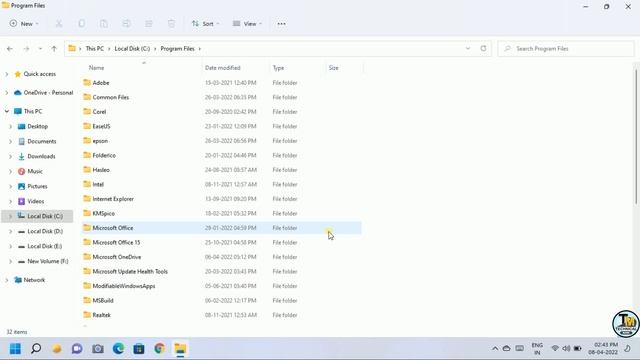This screenshot has width=640, height=360.
Task: Open address bar history dropdown
Action: coord(468,49)
